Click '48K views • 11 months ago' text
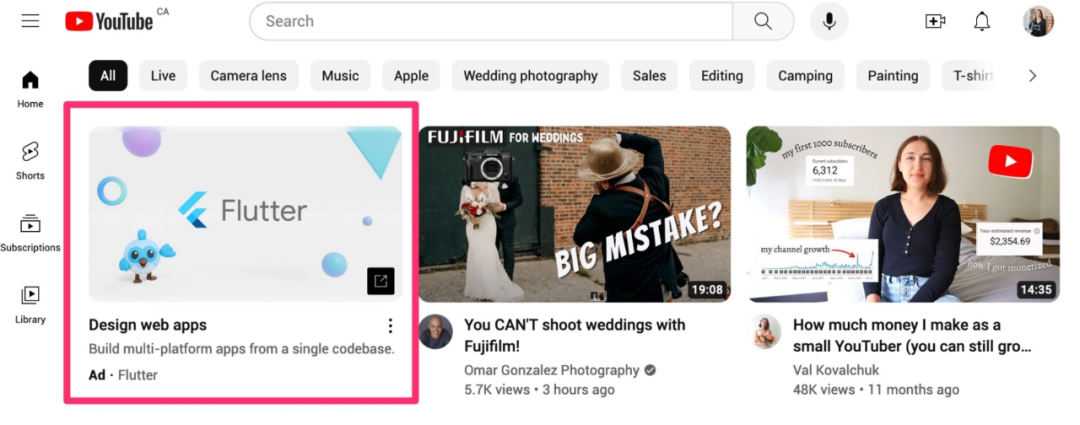 (875, 390)
